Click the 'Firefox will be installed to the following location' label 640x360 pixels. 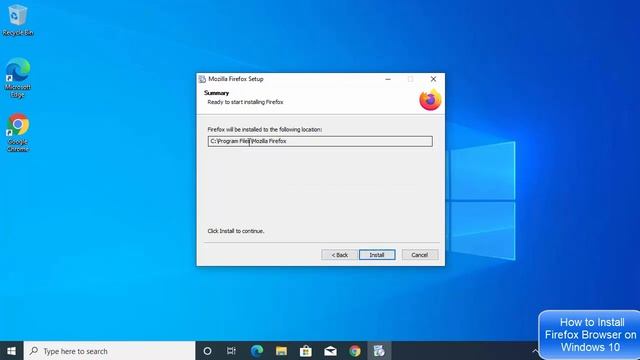[x=265, y=129]
